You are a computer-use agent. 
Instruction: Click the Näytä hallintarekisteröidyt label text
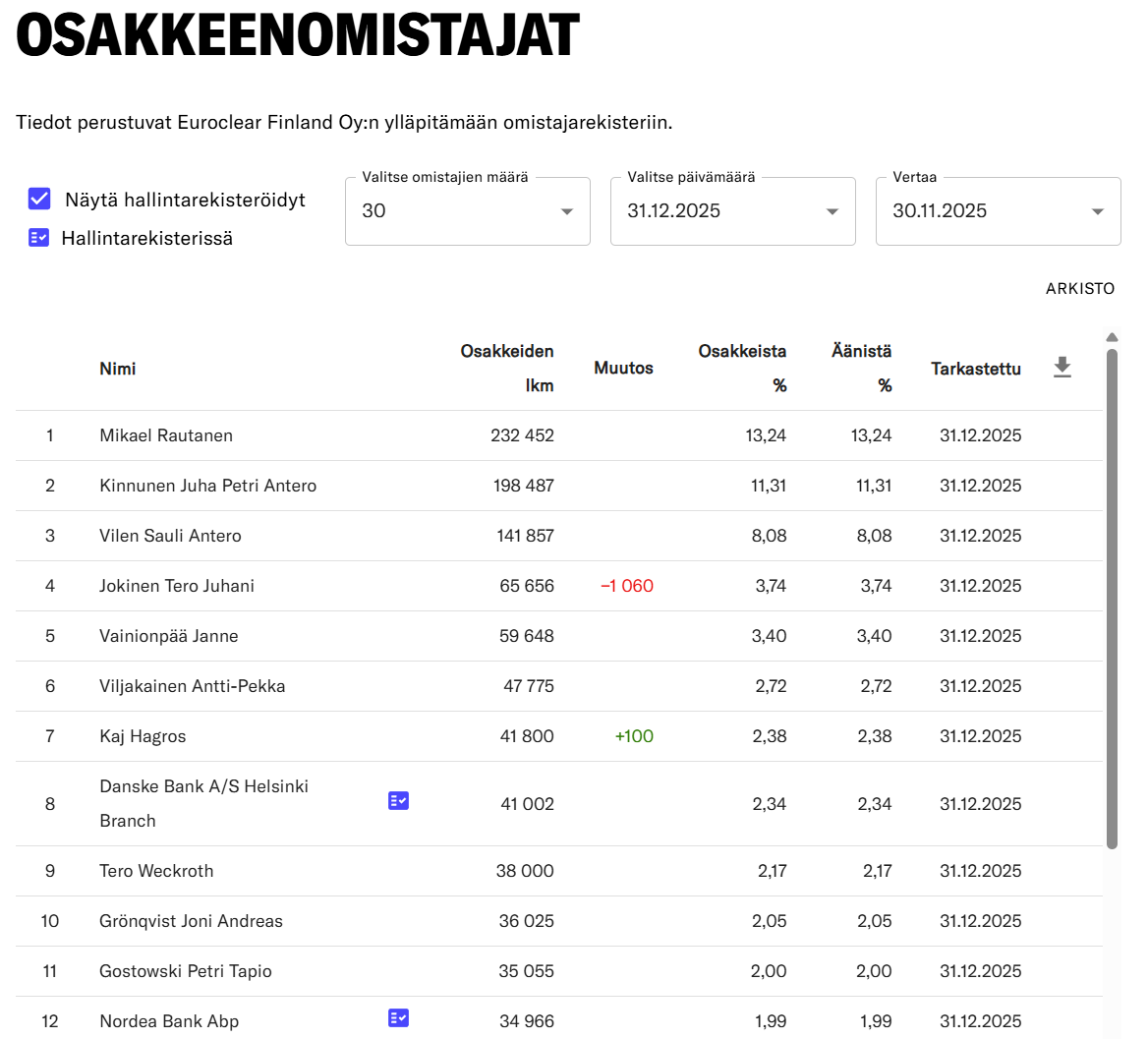point(185,200)
